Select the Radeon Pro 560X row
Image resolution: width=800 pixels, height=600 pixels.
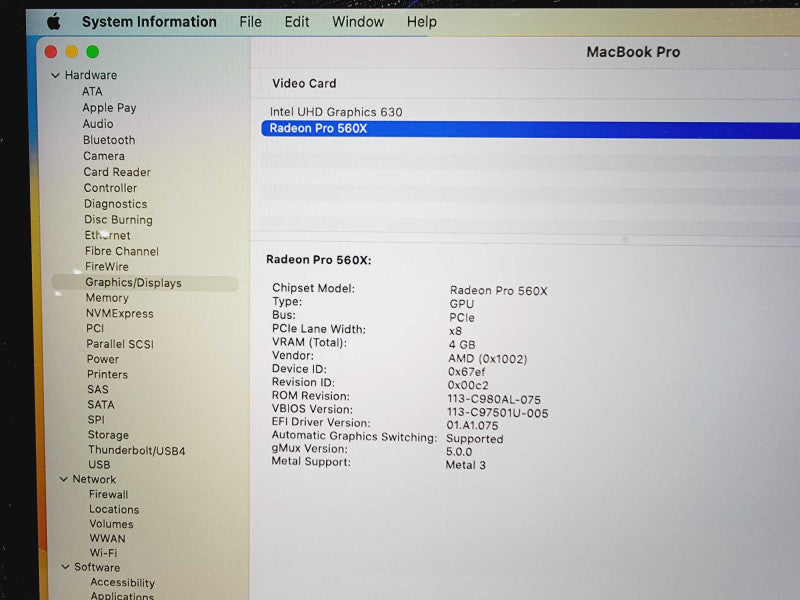pos(530,129)
